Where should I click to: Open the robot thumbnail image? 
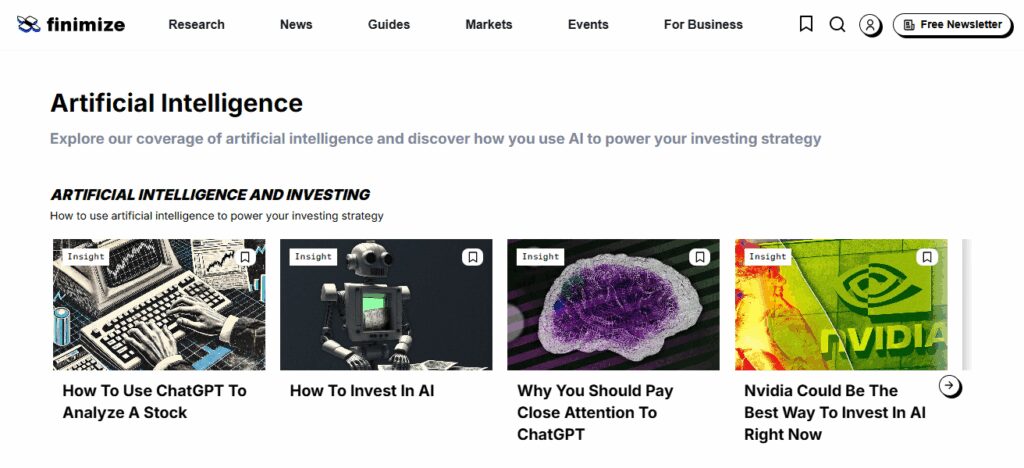pyautogui.click(x=386, y=304)
